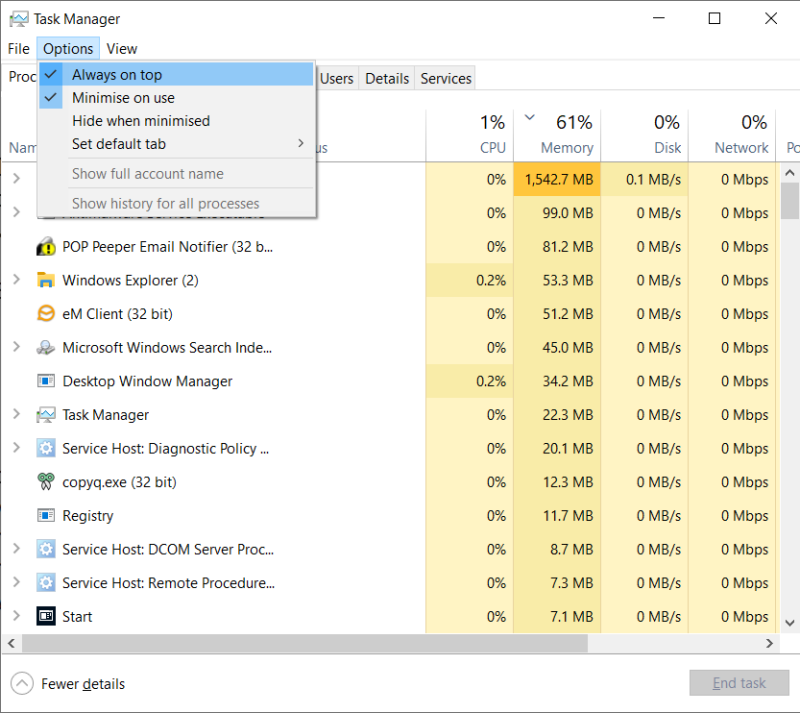The image size is (800, 713).
Task: Expand Service Host: DCOM Server Process group
Action: point(16,549)
